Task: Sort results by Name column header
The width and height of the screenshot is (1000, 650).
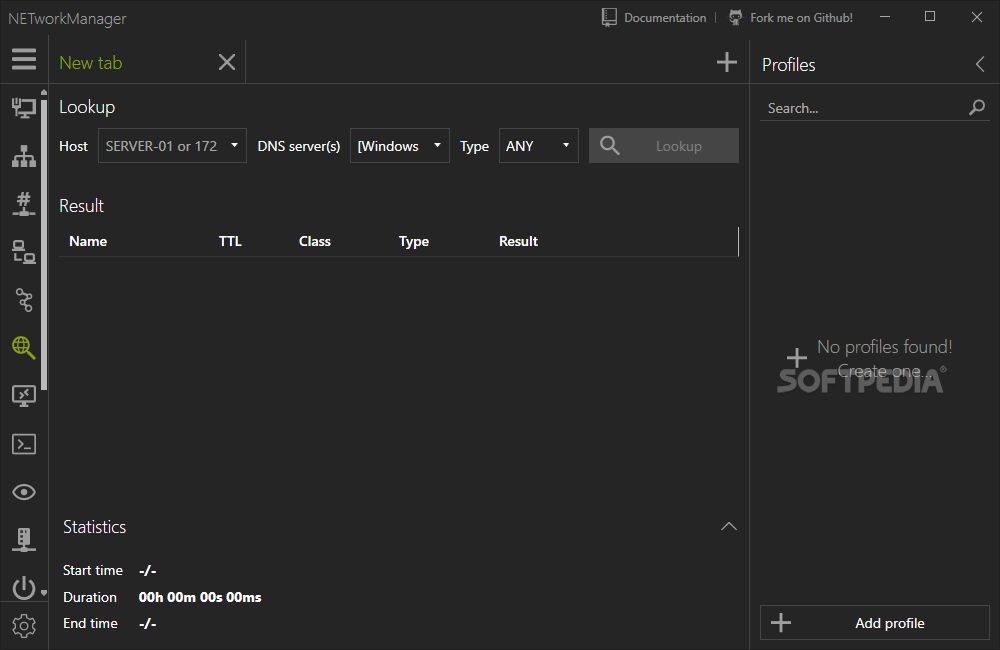Action: 88,241
